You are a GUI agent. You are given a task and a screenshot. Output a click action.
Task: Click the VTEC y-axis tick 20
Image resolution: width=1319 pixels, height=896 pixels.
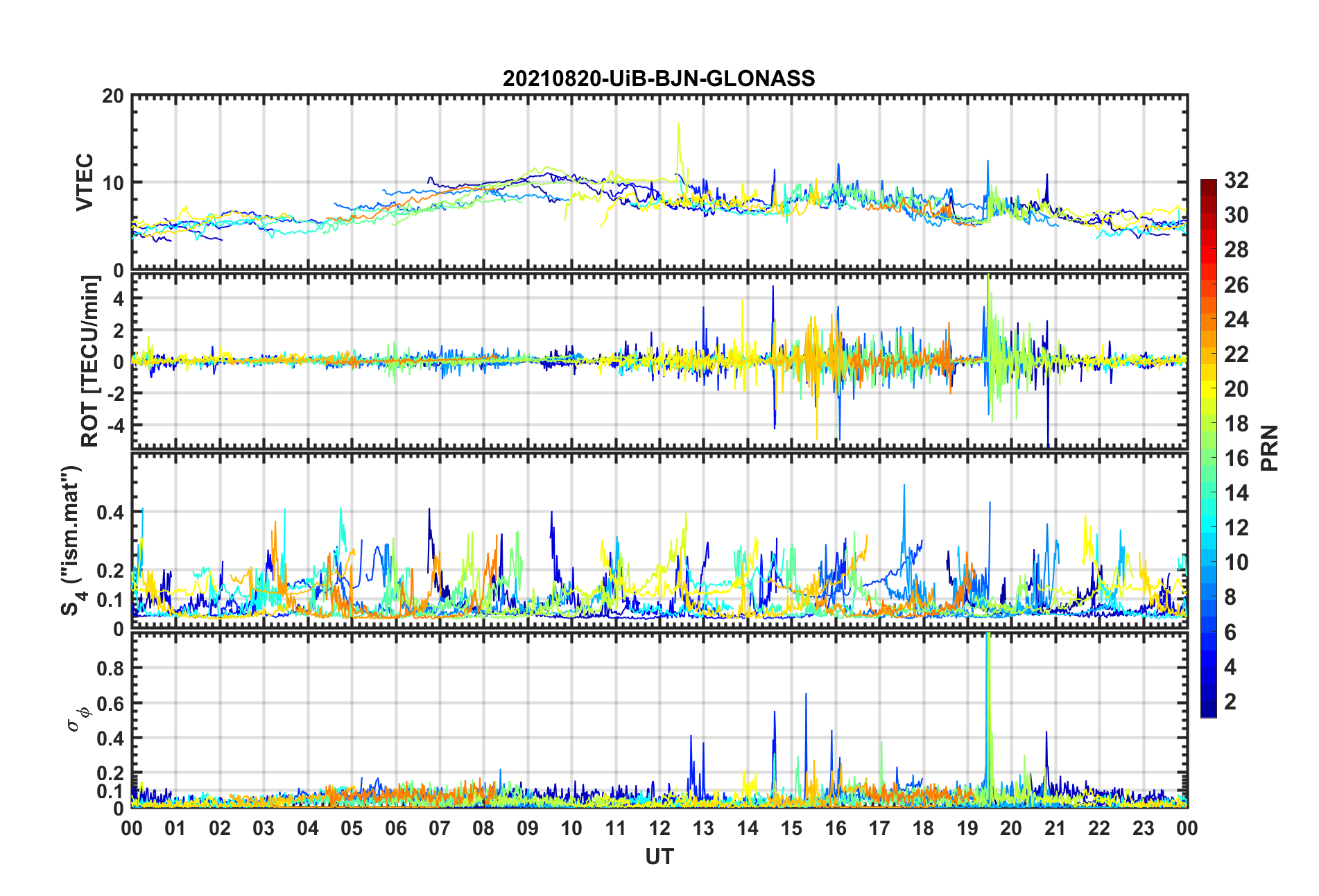pyautogui.click(x=112, y=96)
